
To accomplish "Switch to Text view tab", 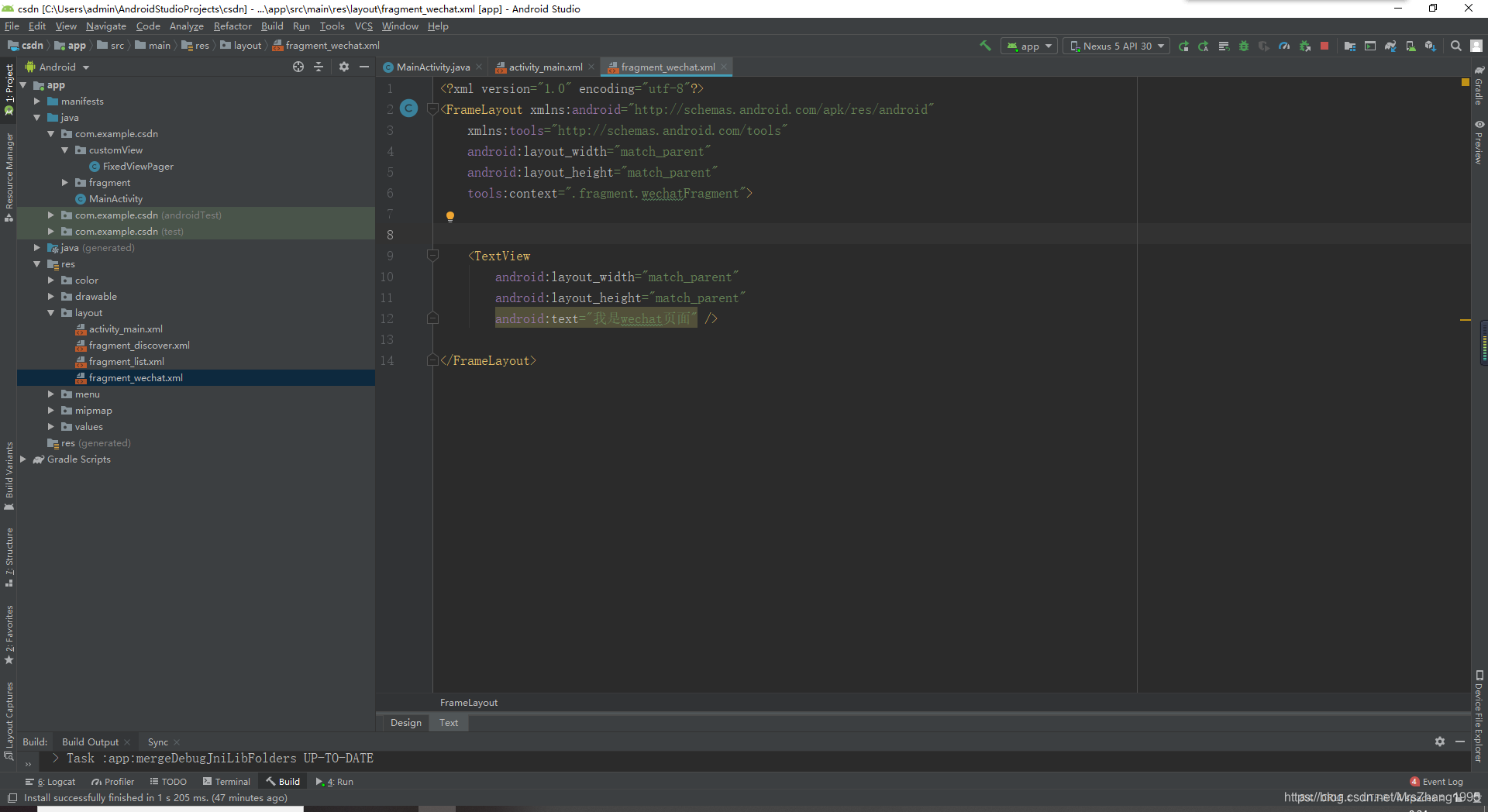I will [449, 723].
